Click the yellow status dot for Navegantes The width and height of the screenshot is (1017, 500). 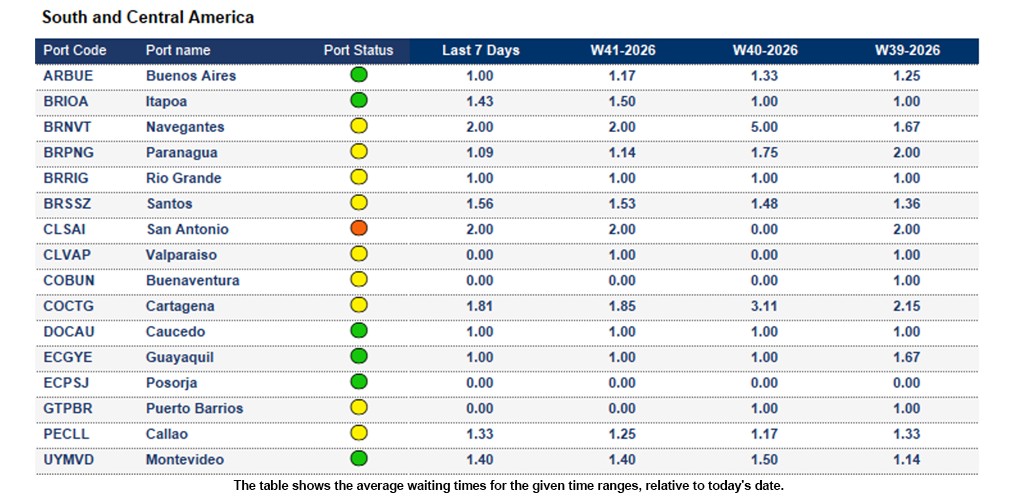359,126
